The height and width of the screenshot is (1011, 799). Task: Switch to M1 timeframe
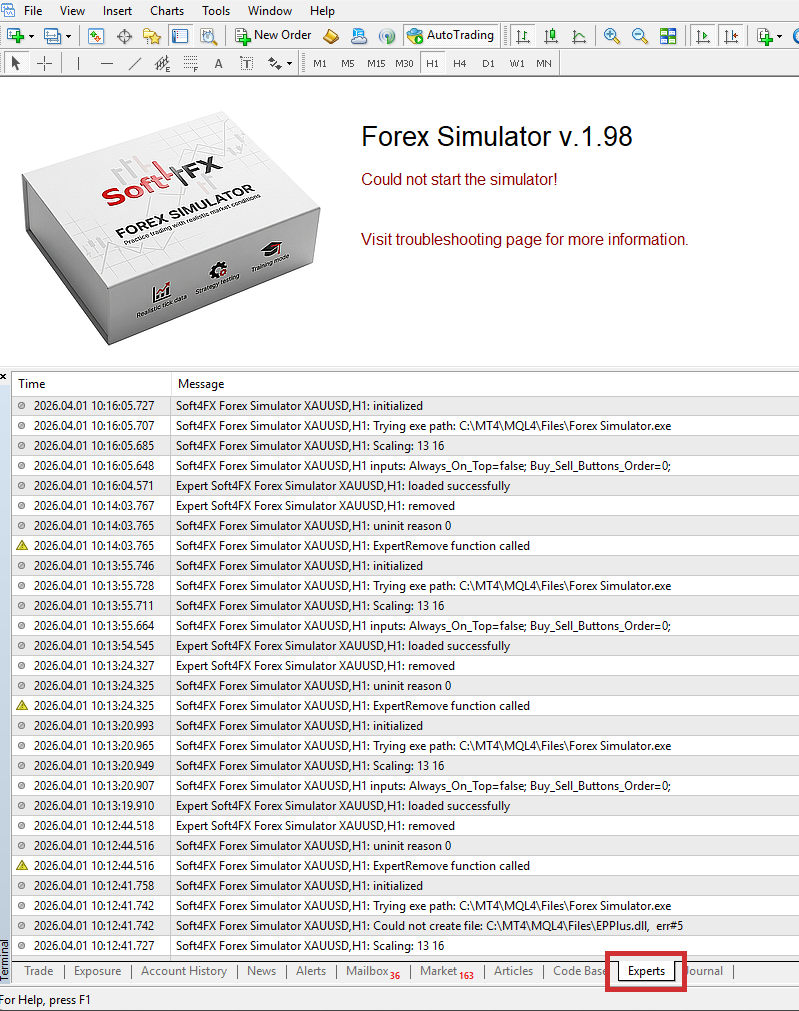click(x=320, y=63)
